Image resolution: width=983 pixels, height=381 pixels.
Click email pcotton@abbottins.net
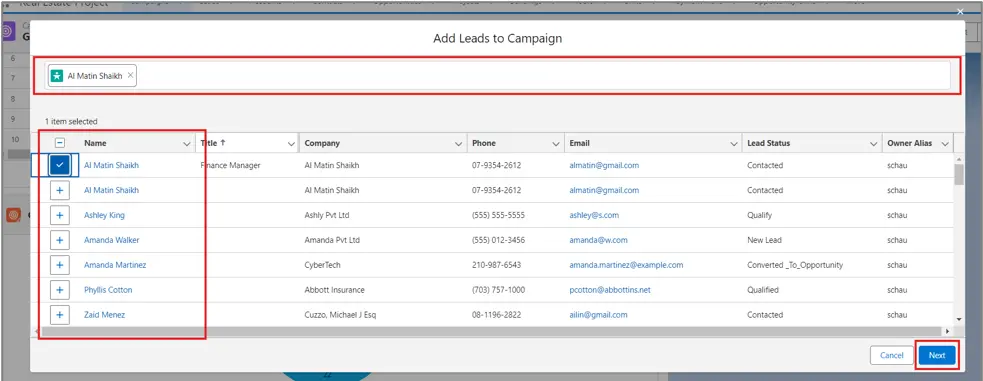coord(610,290)
